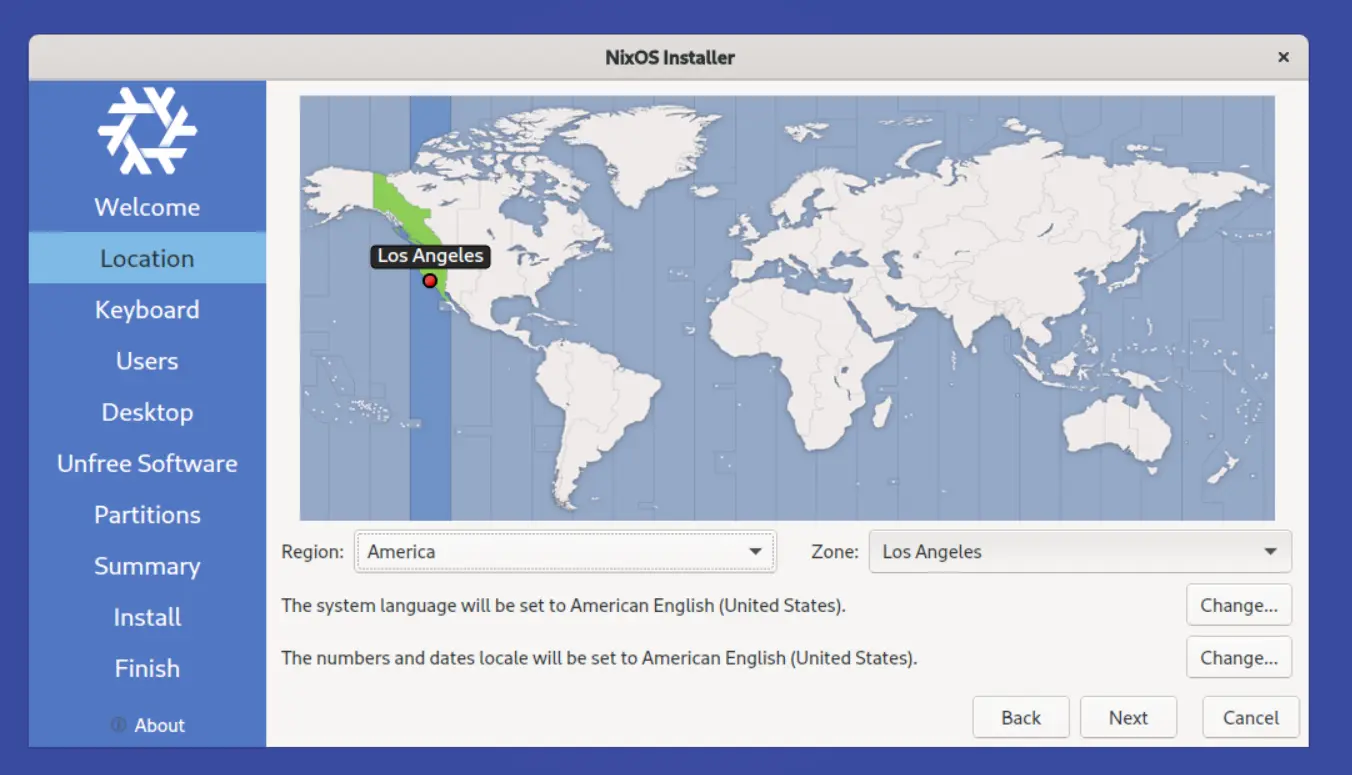
Task: Click Australia on the timezone map
Action: [1115, 430]
